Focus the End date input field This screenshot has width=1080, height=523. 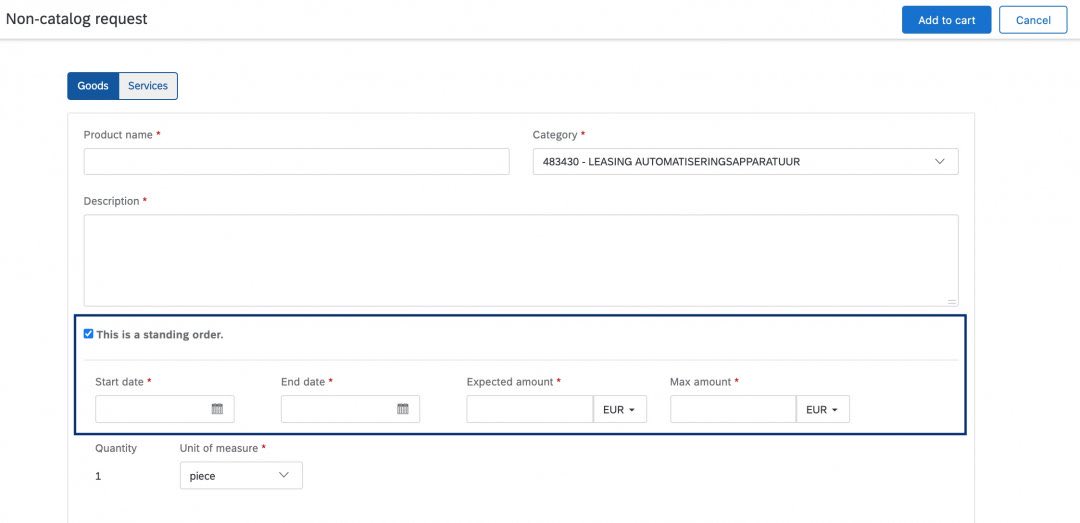(351, 409)
